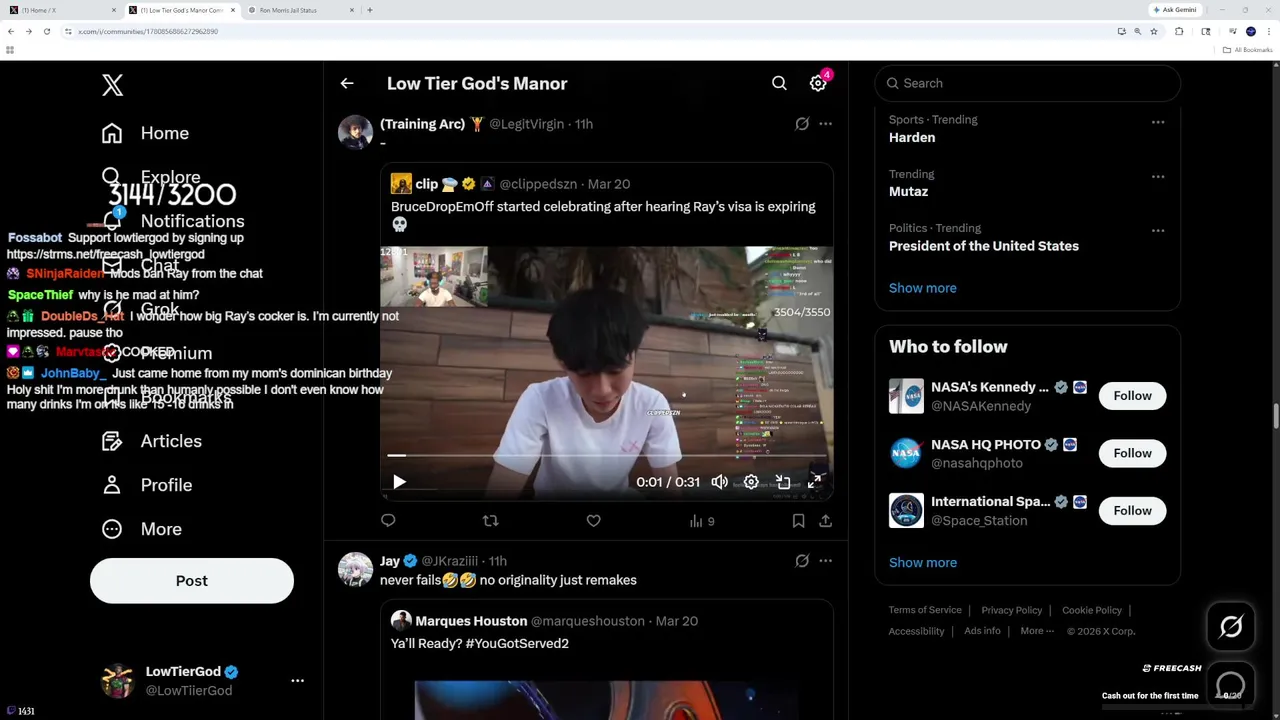Open Ads info footer link

(x=982, y=632)
